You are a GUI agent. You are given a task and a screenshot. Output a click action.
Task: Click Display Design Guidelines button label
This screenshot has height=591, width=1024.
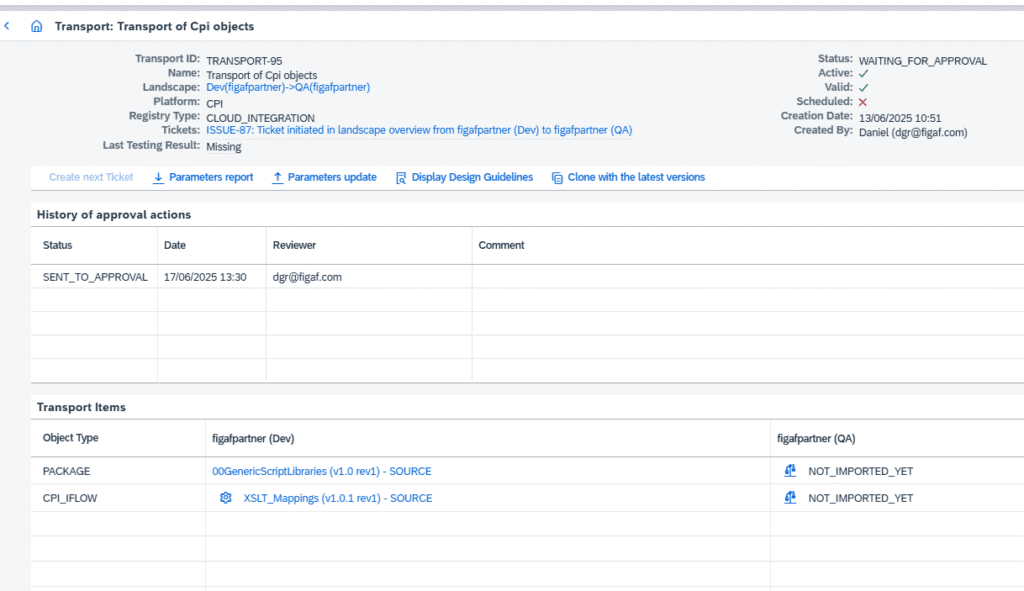point(472,177)
